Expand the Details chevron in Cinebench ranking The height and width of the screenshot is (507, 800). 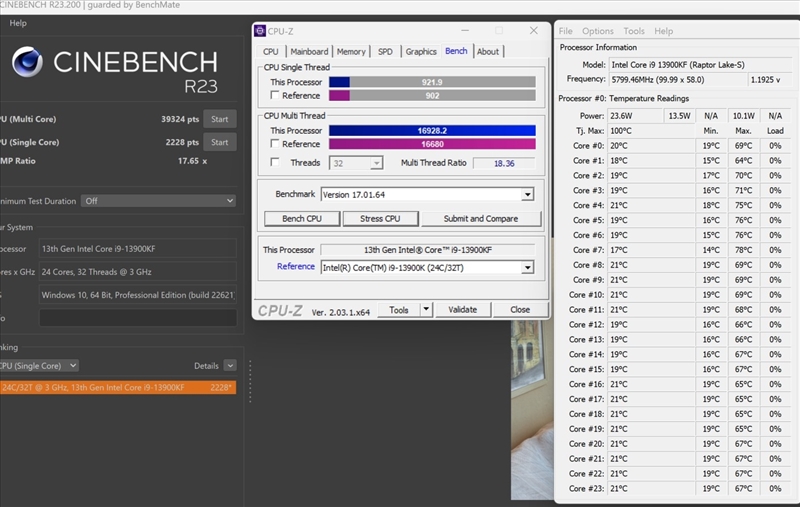230,366
